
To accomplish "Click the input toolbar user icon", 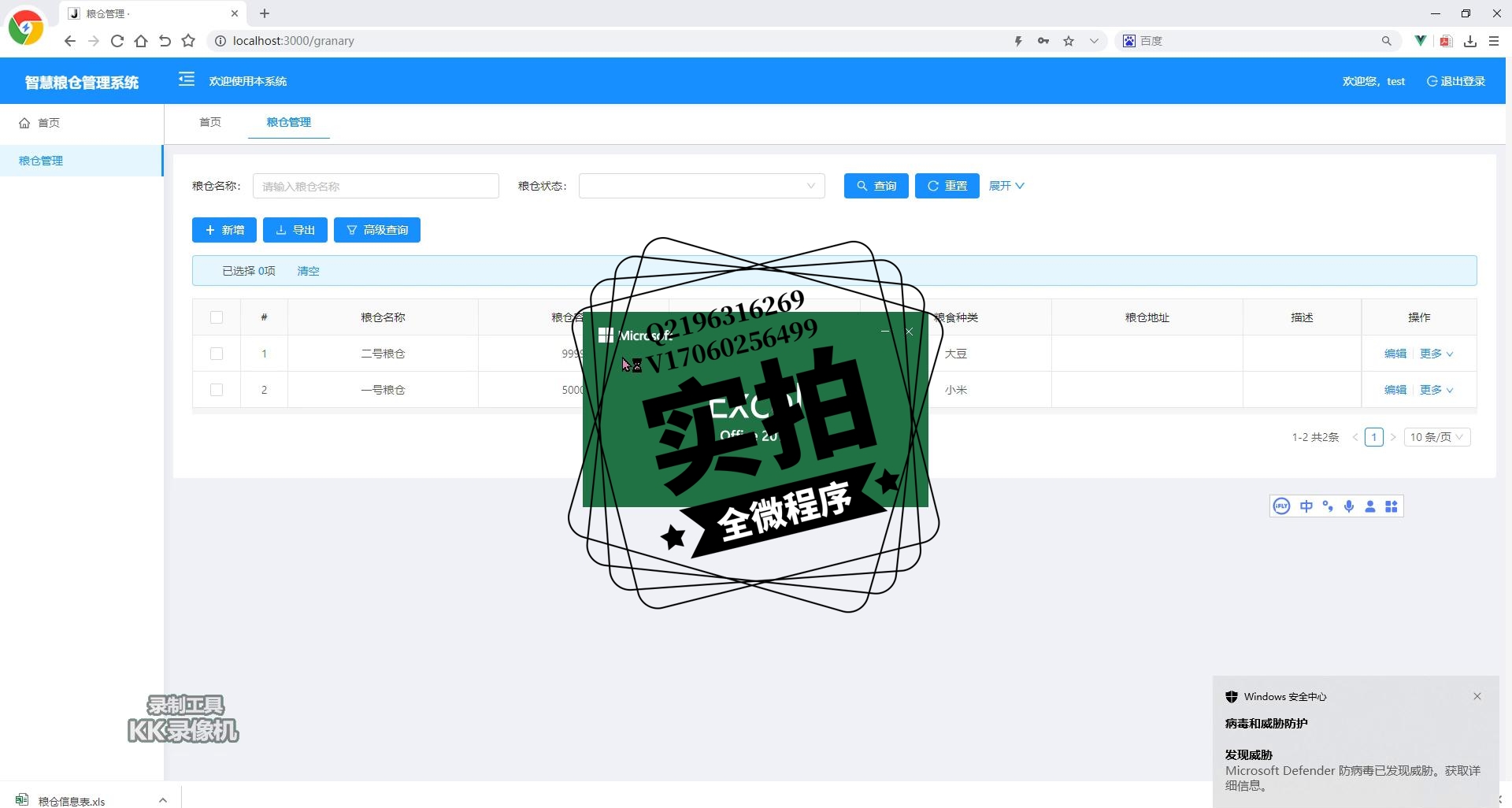I will click(x=1370, y=506).
